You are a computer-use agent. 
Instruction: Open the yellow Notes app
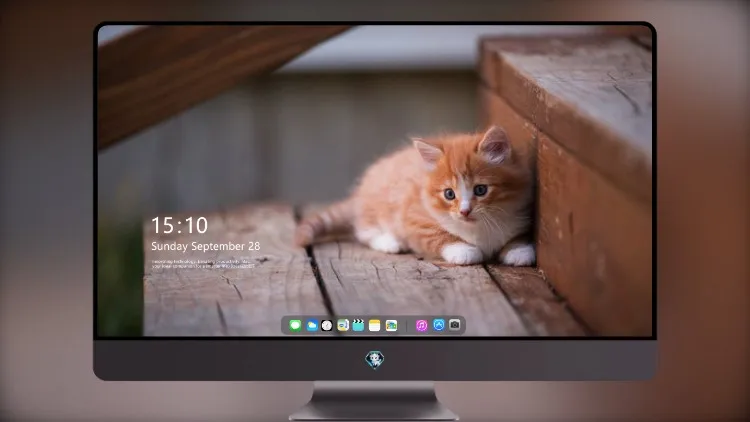click(x=375, y=325)
